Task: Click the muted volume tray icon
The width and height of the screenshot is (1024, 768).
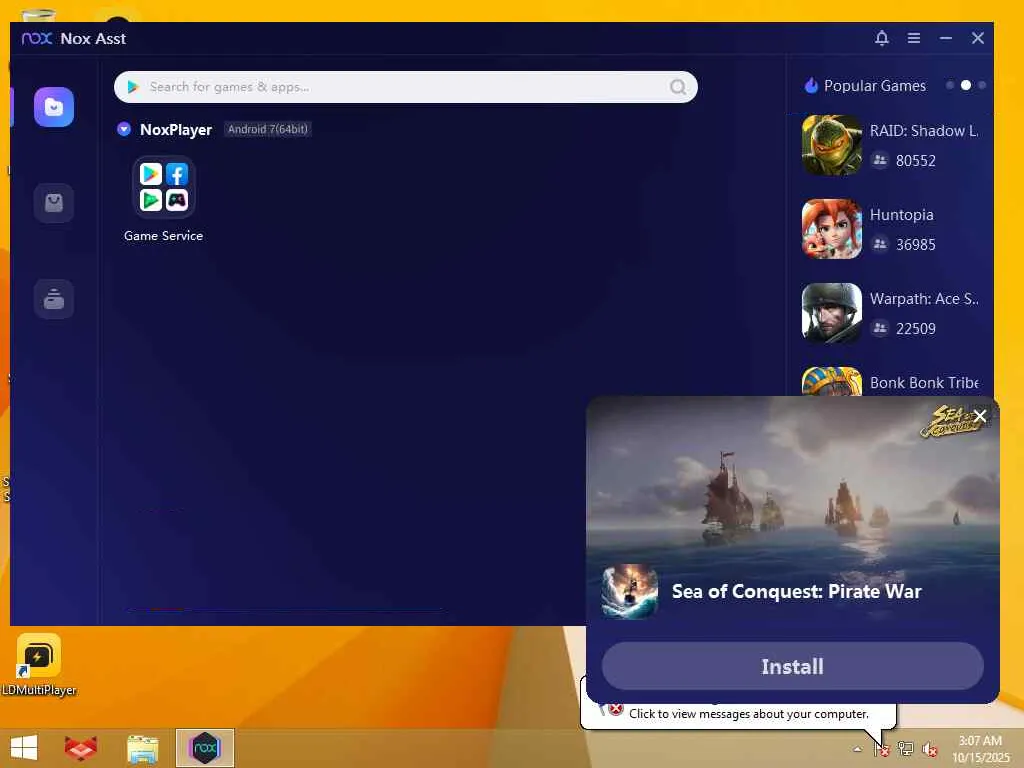Action: [x=930, y=749]
